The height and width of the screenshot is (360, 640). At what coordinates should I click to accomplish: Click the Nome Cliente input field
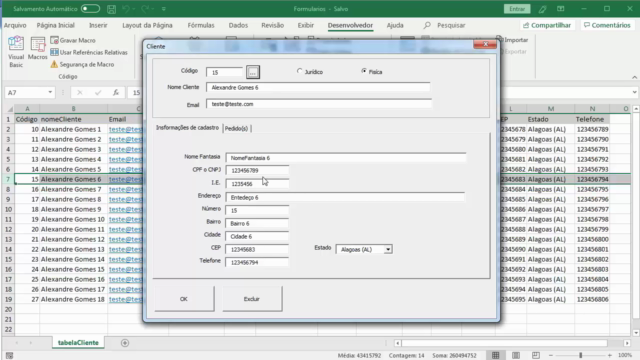(318, 87)
